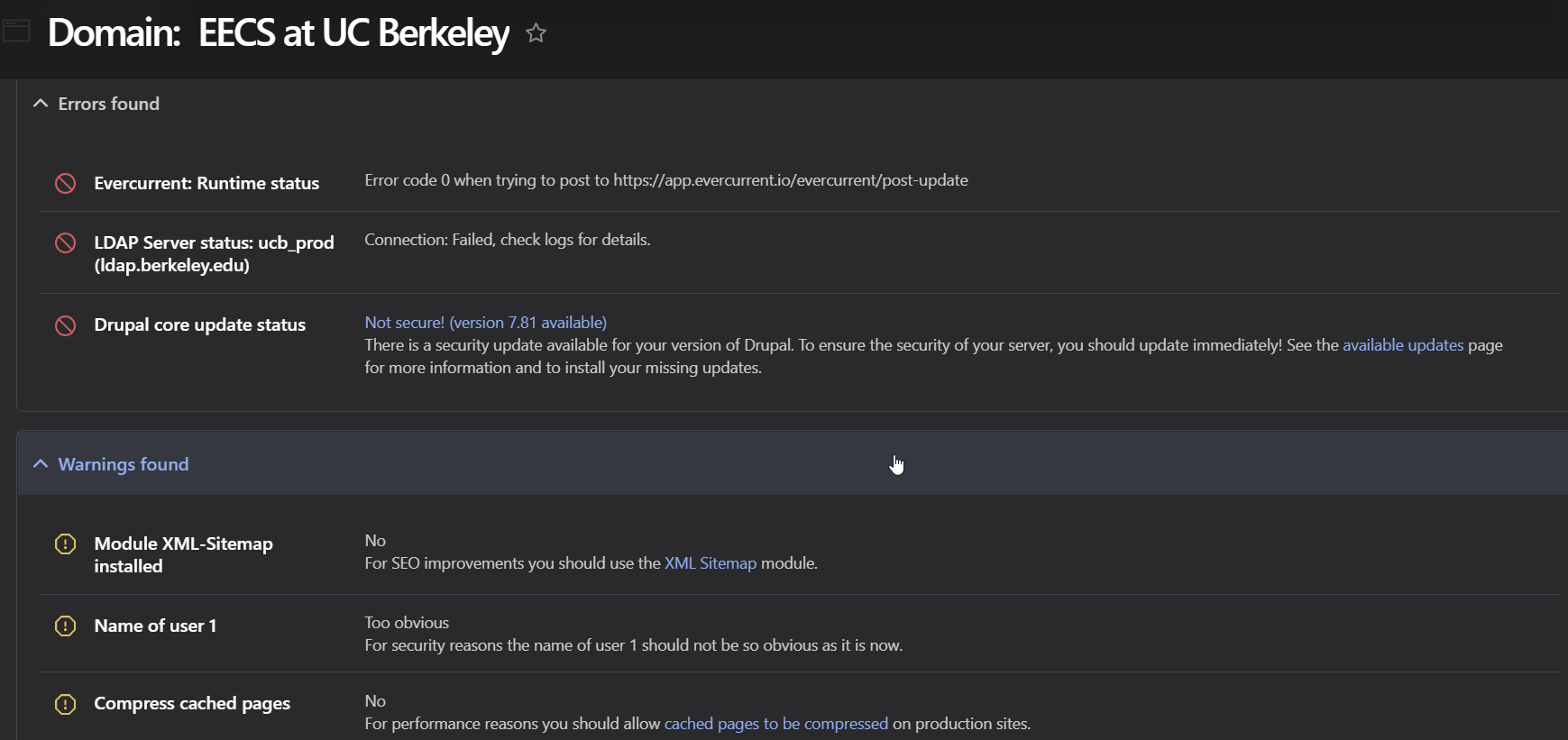Click the Errors found heading

[109, 104]
